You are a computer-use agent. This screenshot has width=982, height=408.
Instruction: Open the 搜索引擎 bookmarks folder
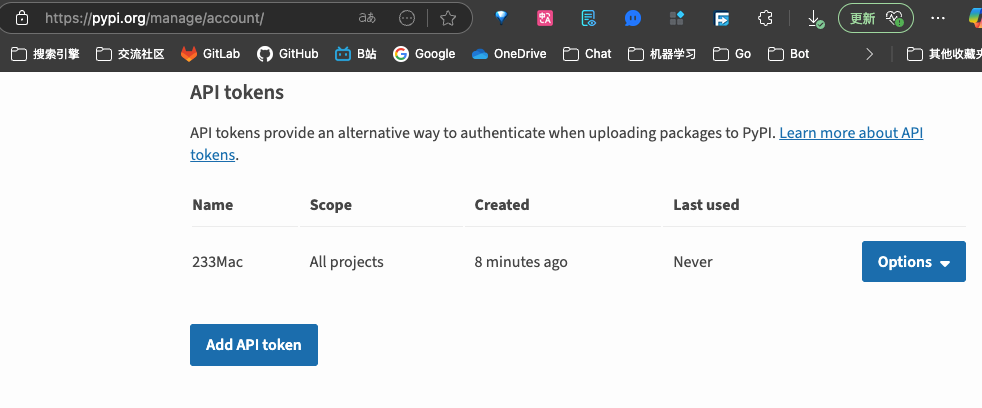pos(45,54)
